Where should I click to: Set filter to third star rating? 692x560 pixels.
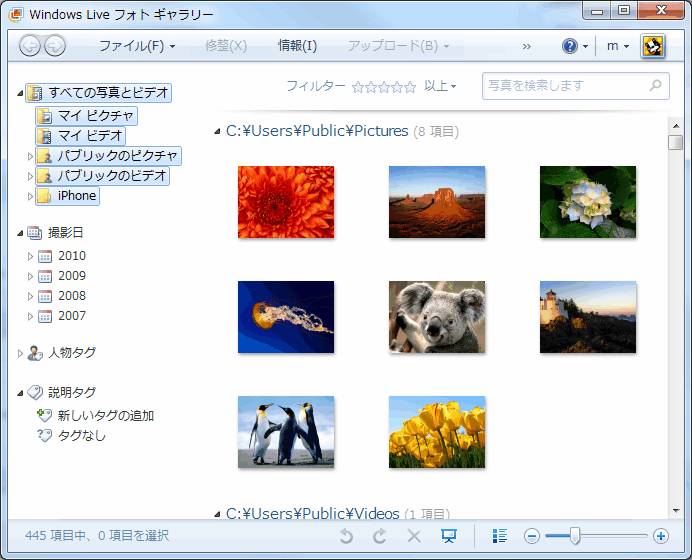click(384, 87)
